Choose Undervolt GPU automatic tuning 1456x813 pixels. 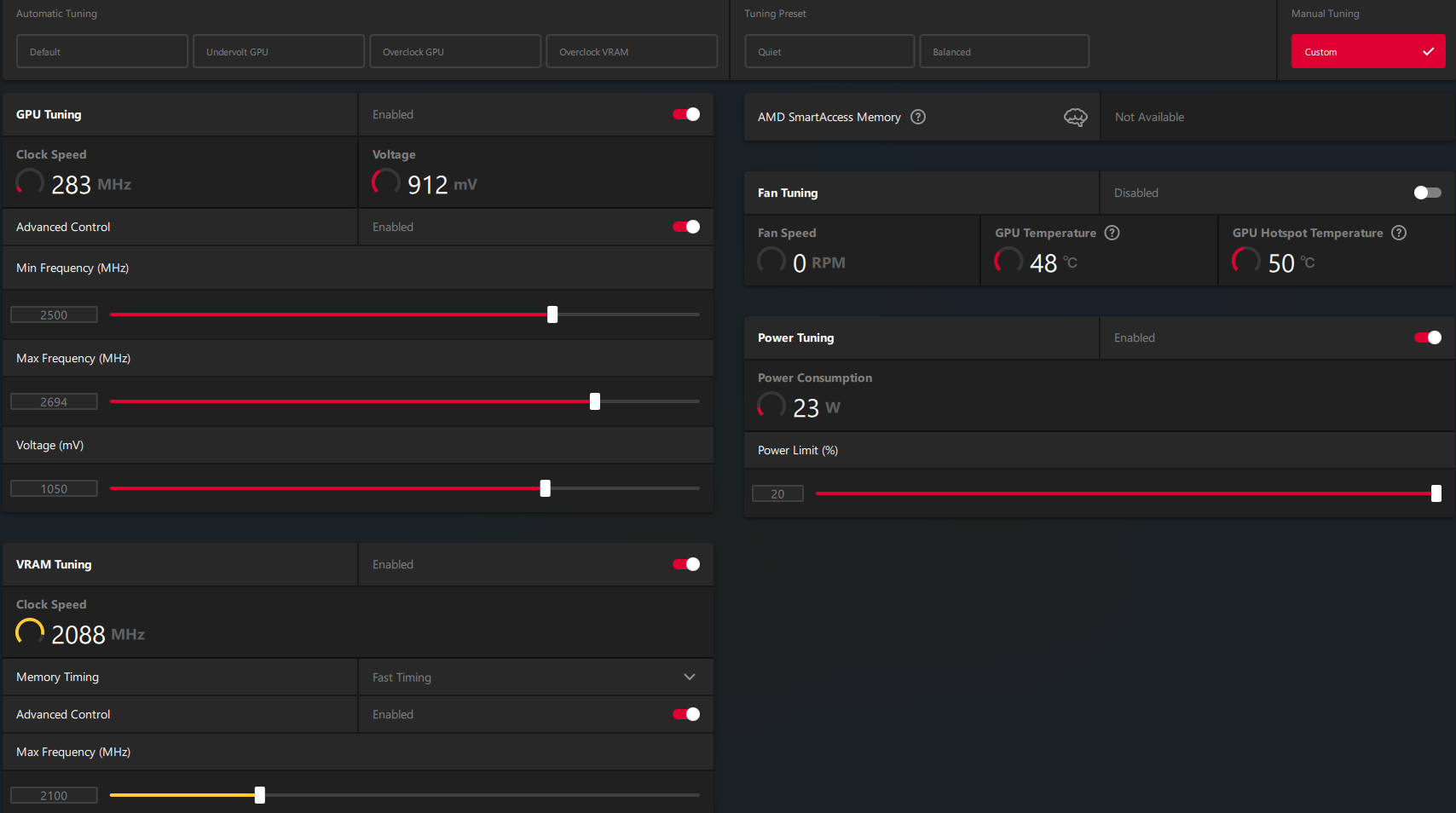279,51
